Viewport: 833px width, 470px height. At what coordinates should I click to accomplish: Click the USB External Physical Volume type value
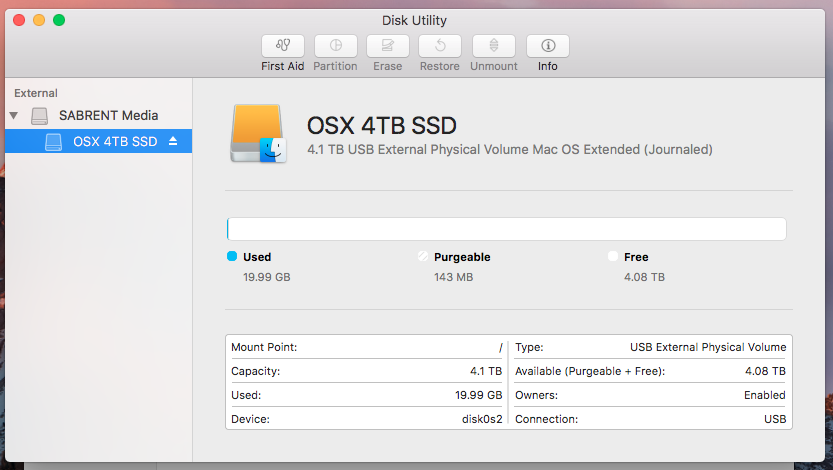click(x=708, y=347)
